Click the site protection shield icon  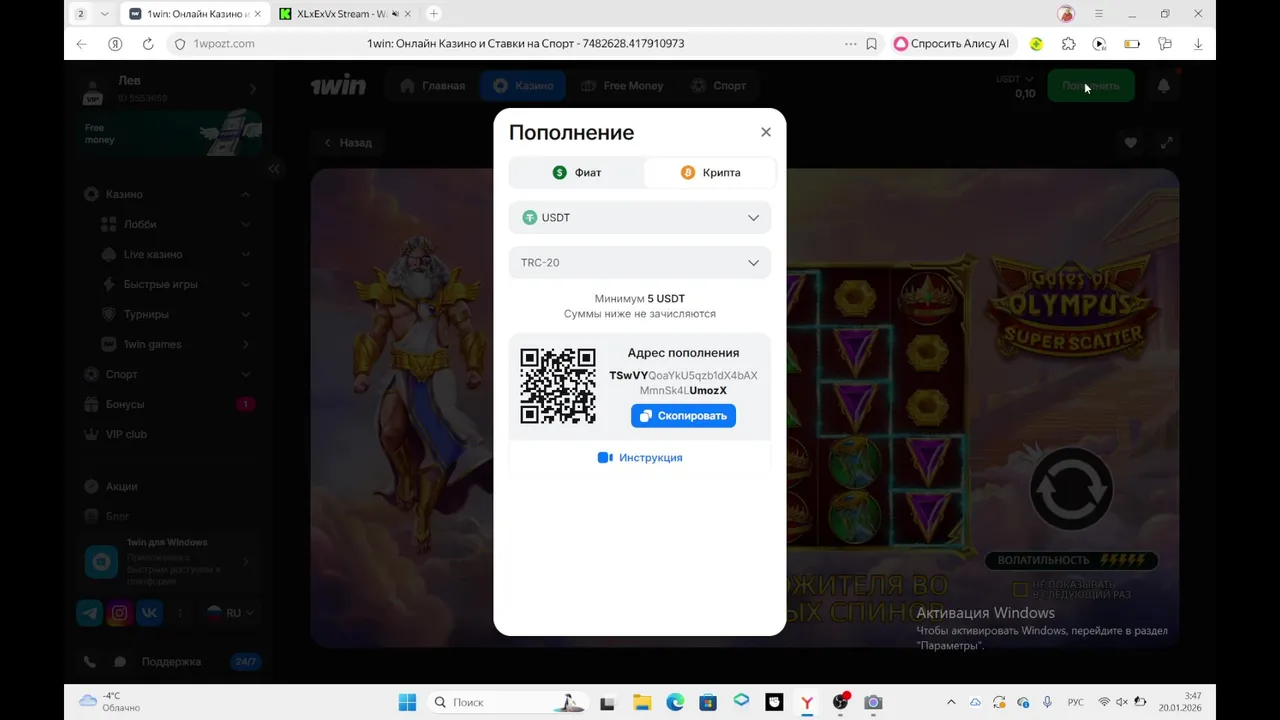coord(180,44)
